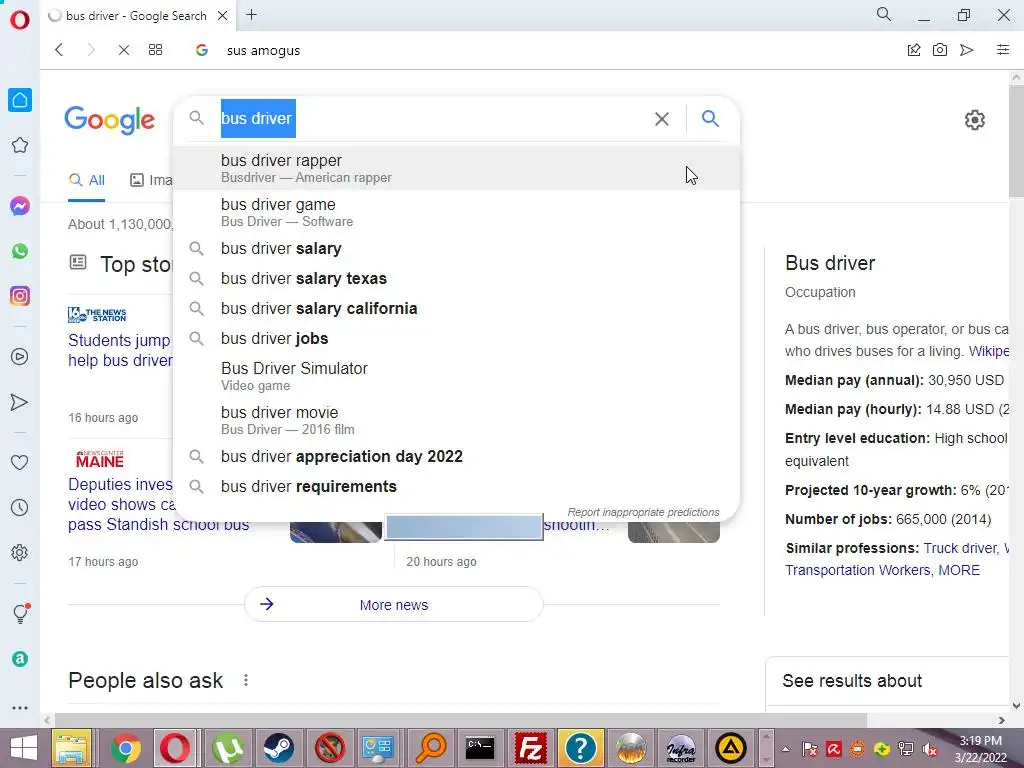
Task: Pick suggestion Bus Driver Simulator
Action: 456,376
